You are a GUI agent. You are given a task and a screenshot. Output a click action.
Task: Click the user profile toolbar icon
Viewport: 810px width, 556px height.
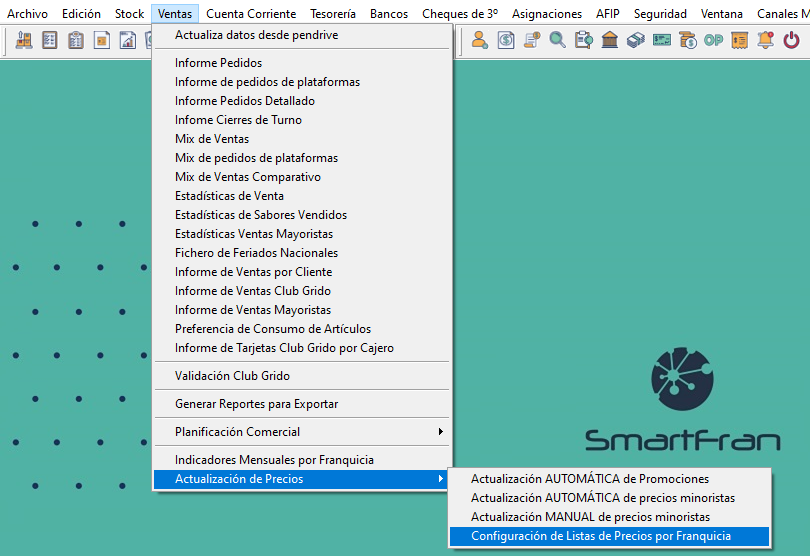(x=479, y=40)
